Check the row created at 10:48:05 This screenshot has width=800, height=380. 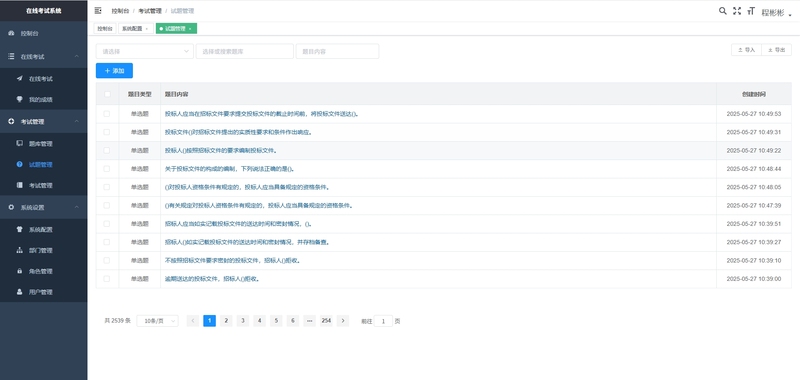point(107,187)
